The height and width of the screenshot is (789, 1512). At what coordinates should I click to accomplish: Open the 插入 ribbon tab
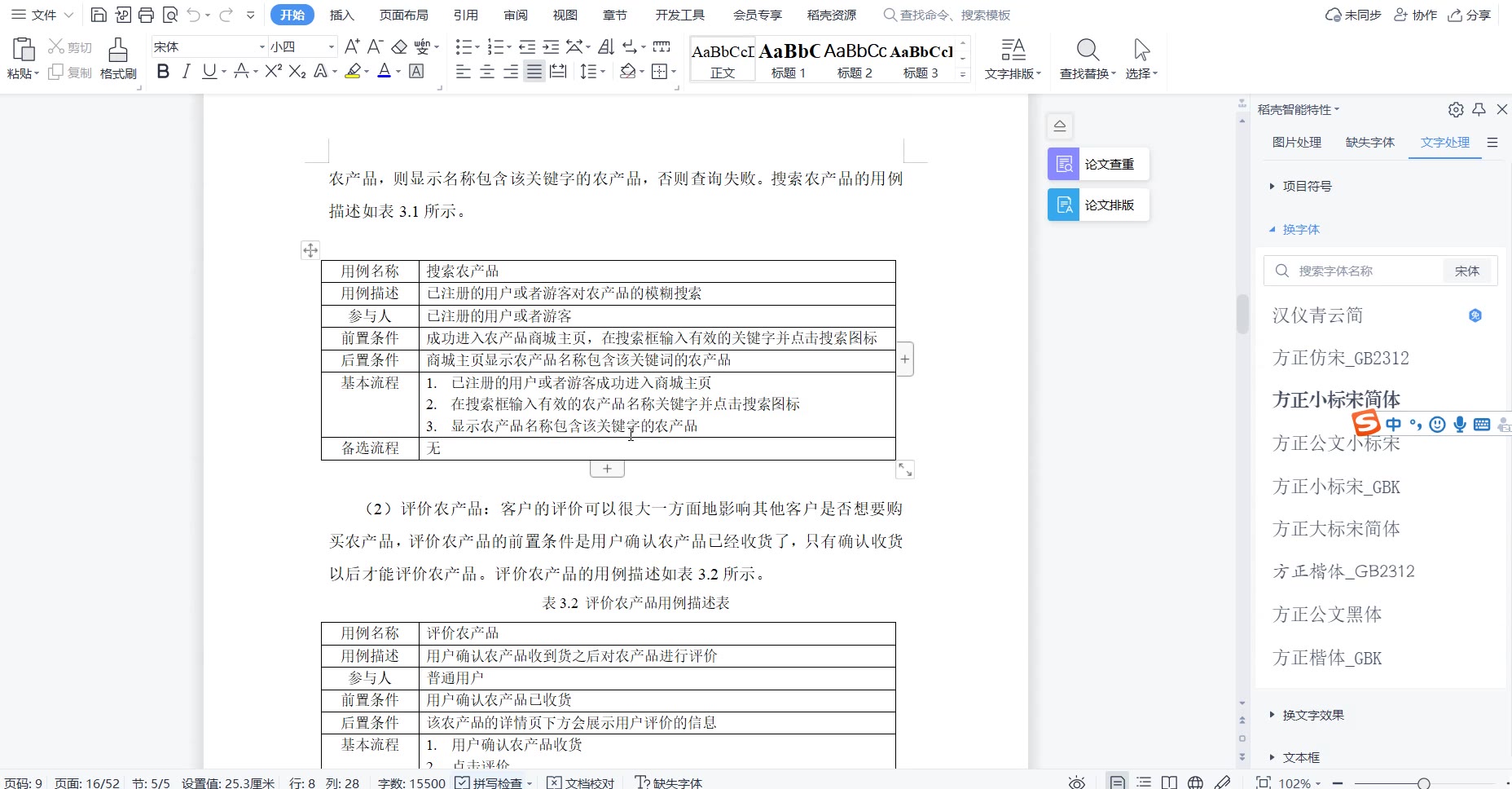pos(341,15)
